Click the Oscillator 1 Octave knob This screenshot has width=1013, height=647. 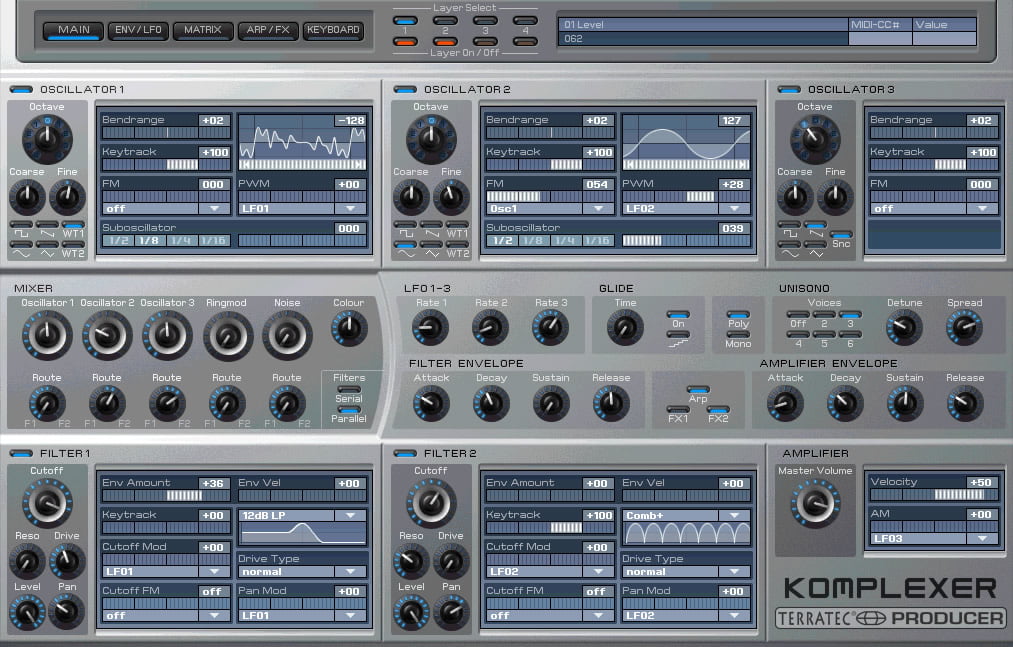pos(47,139)
